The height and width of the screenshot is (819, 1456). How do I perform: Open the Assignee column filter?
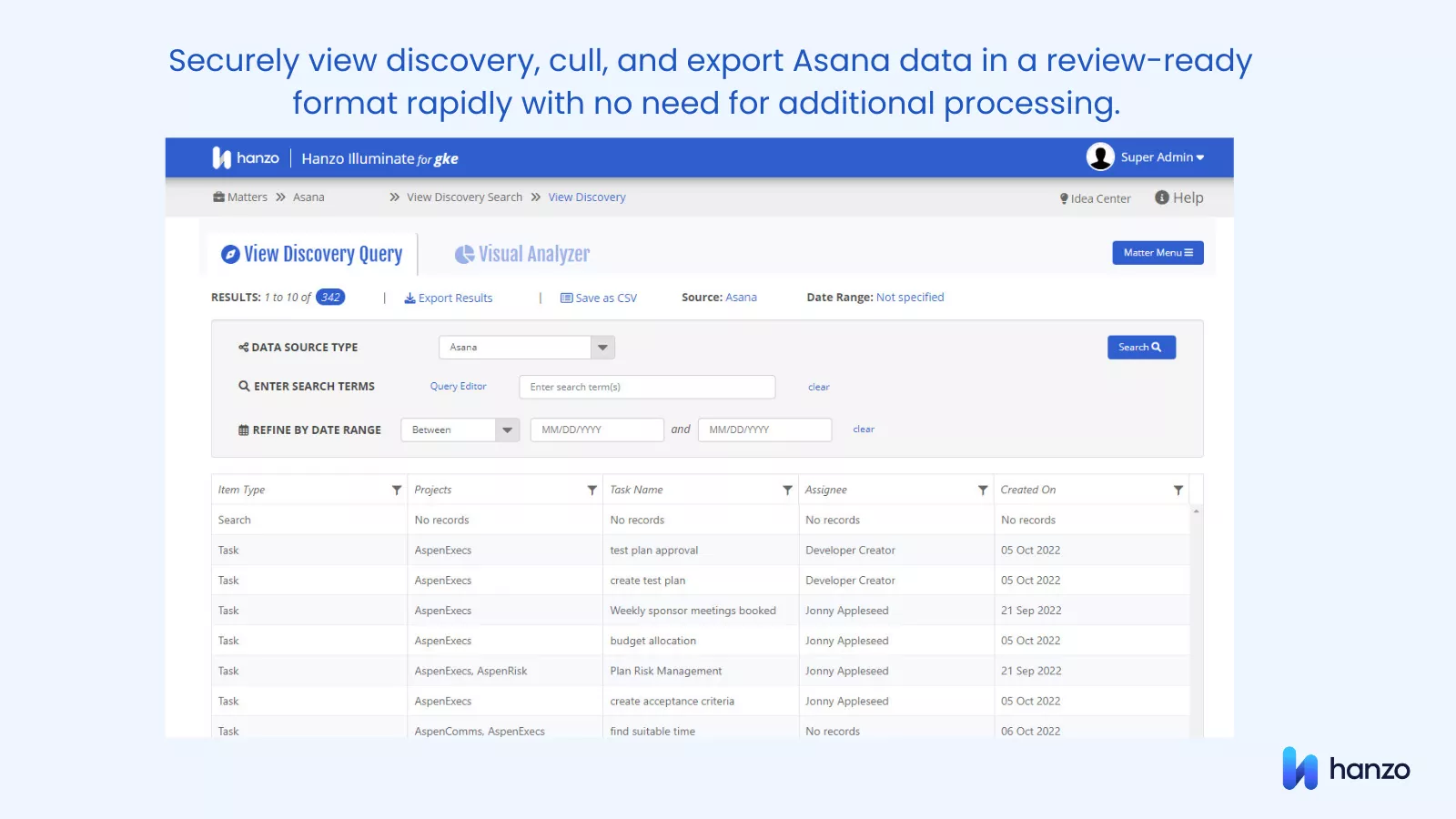coord(983,490)
